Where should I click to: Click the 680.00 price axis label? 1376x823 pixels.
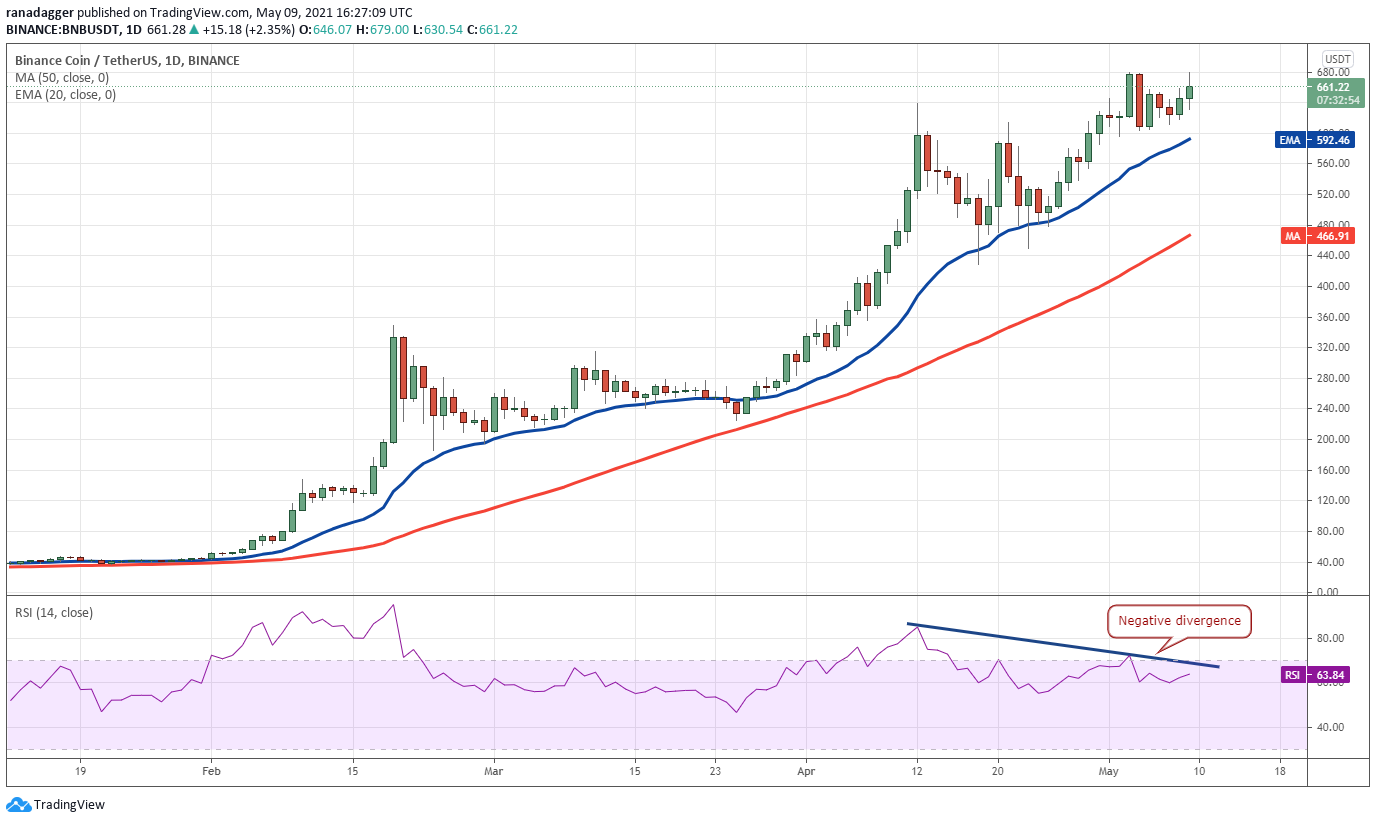pos(1333,72)
